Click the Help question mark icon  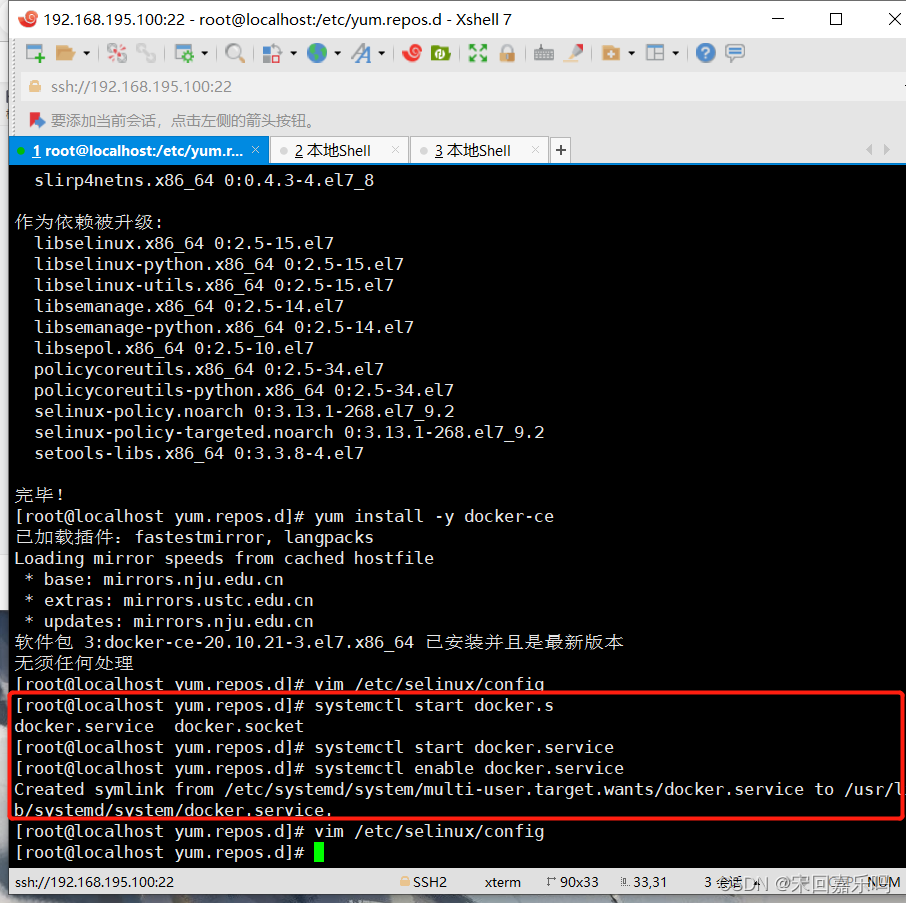704,52
